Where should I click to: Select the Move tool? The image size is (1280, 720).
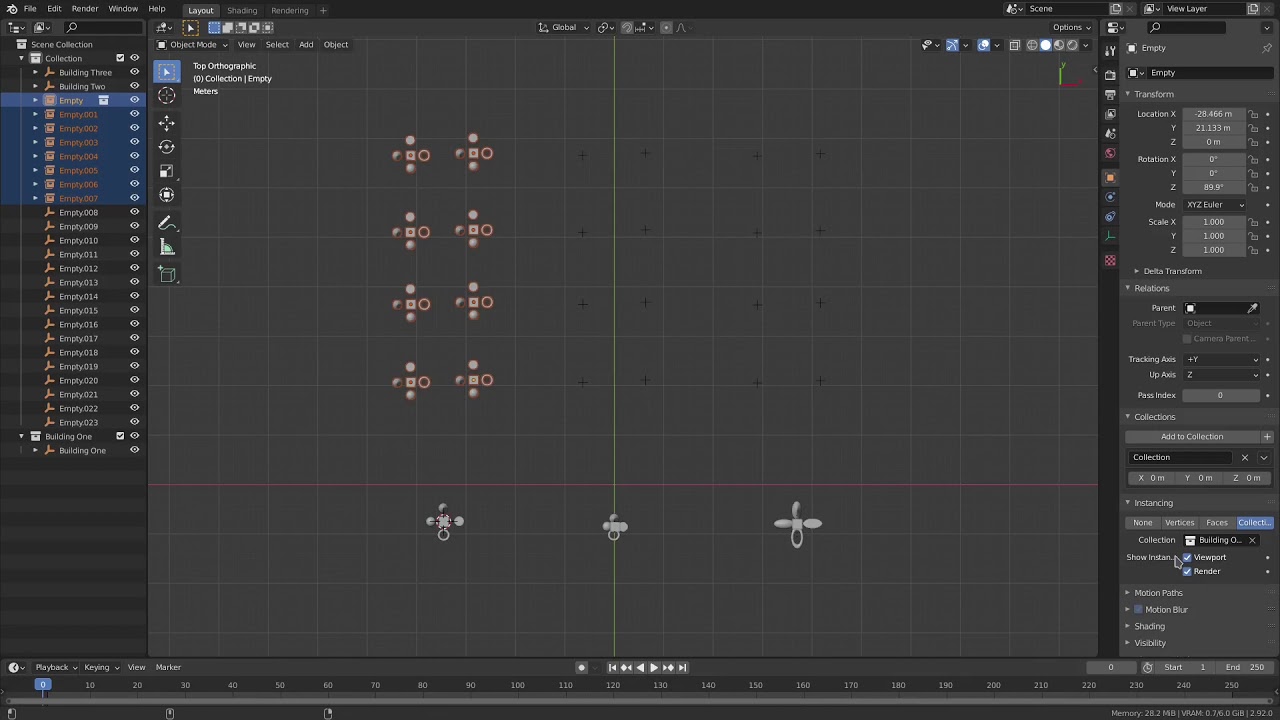167,123
